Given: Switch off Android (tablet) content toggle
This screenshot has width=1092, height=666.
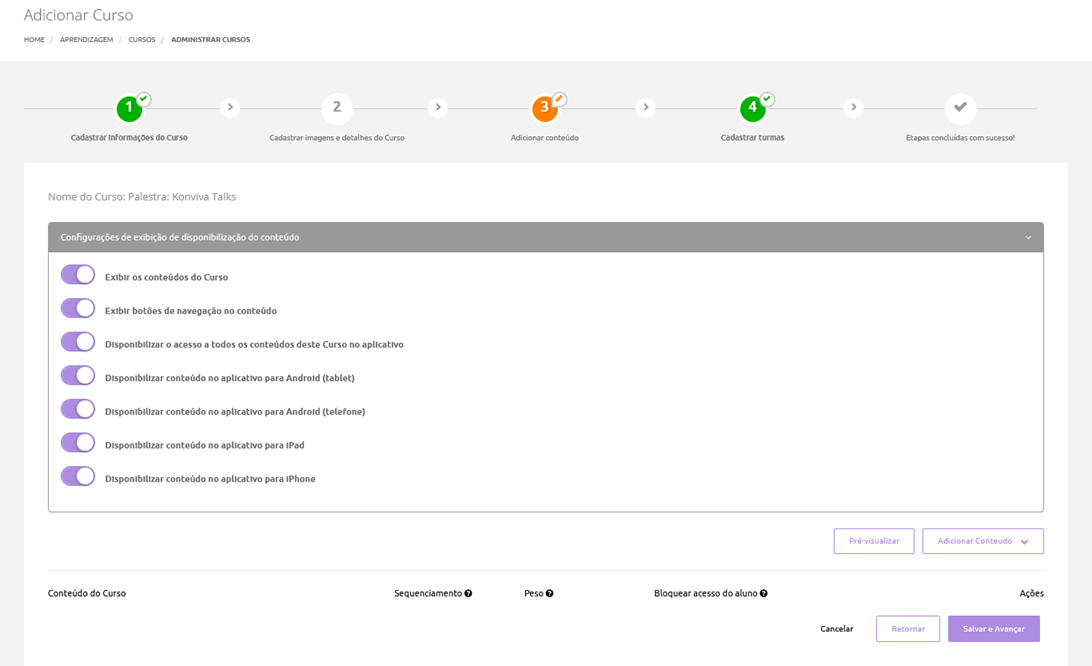Looking at the screenshot, I should pyautogui.click(x=78, y=376).
